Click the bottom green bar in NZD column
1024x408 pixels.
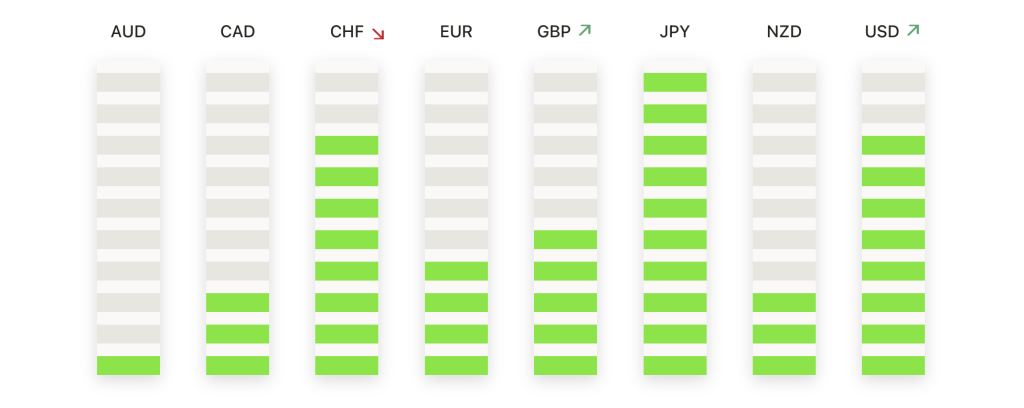coord(784,366)
